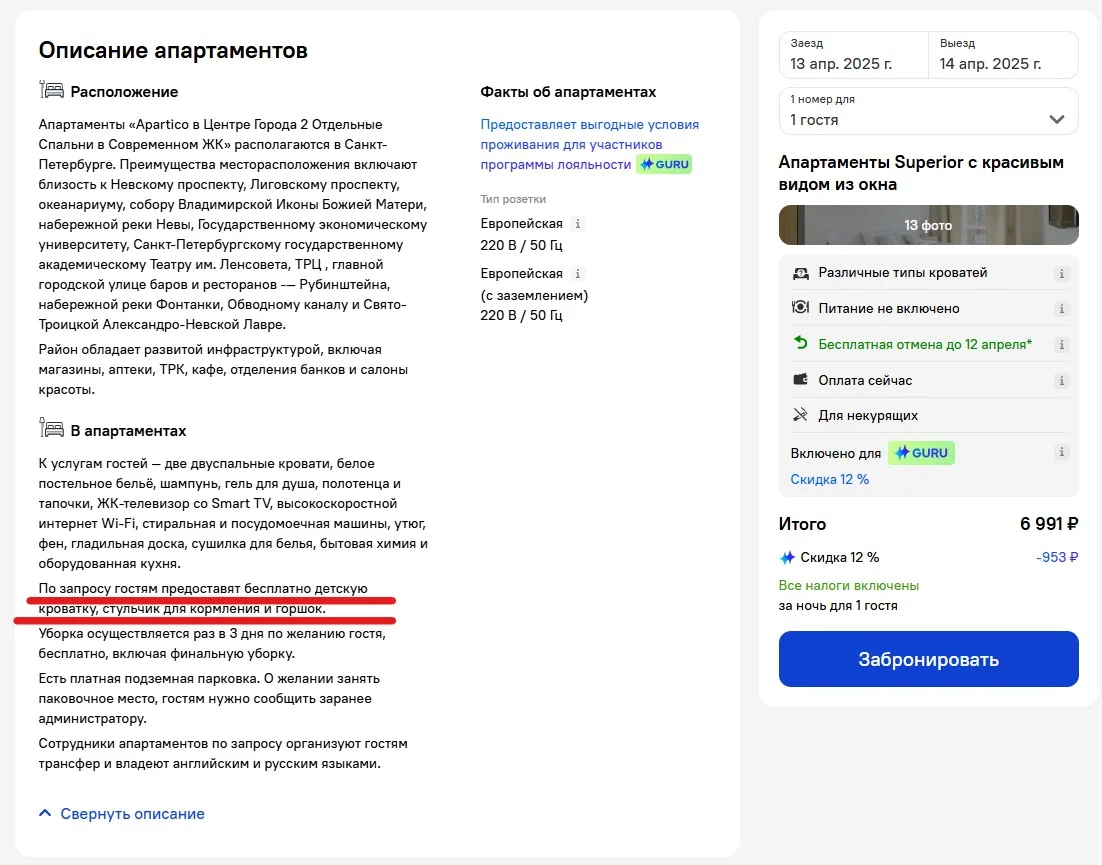Open the guests dropdown 1 номер для 1 гостя
The width and height of the screenshot is (1102, 865).
(928, 111)
